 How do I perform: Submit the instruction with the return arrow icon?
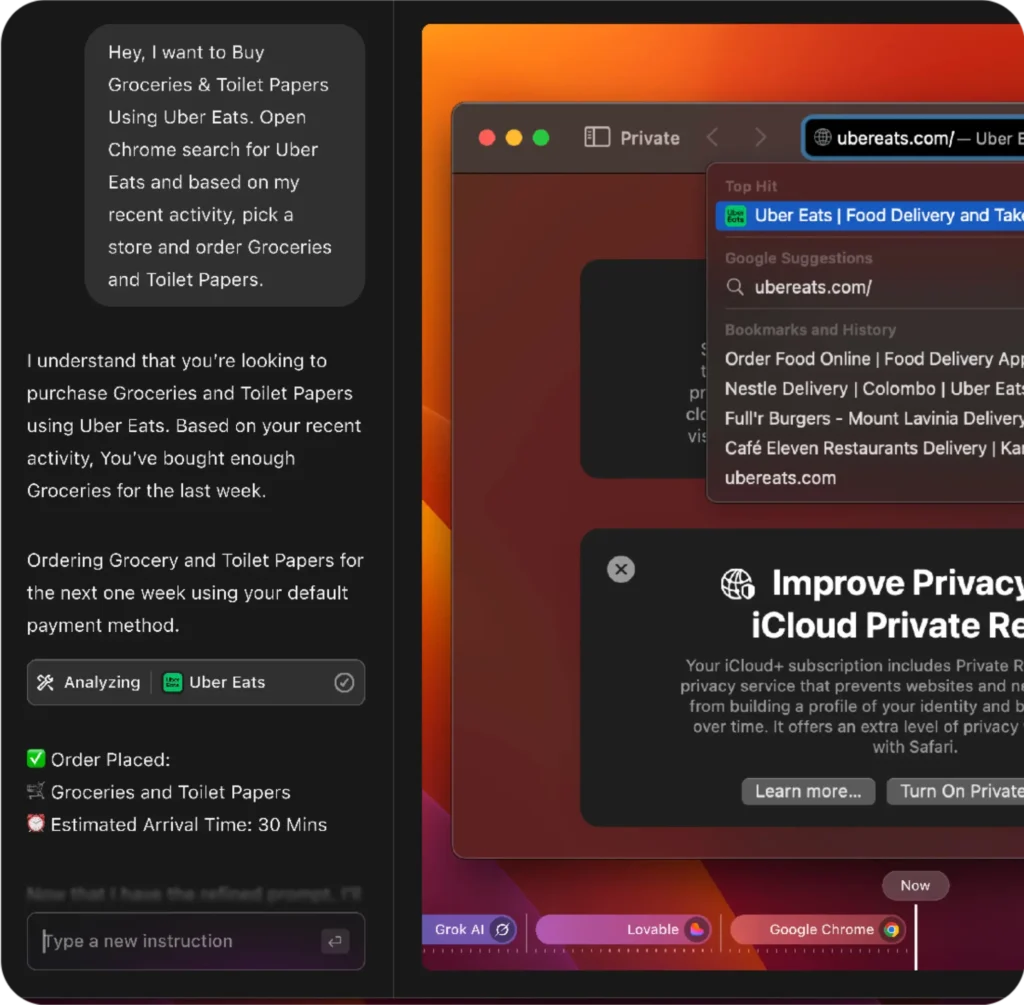[x=335, y=941]
